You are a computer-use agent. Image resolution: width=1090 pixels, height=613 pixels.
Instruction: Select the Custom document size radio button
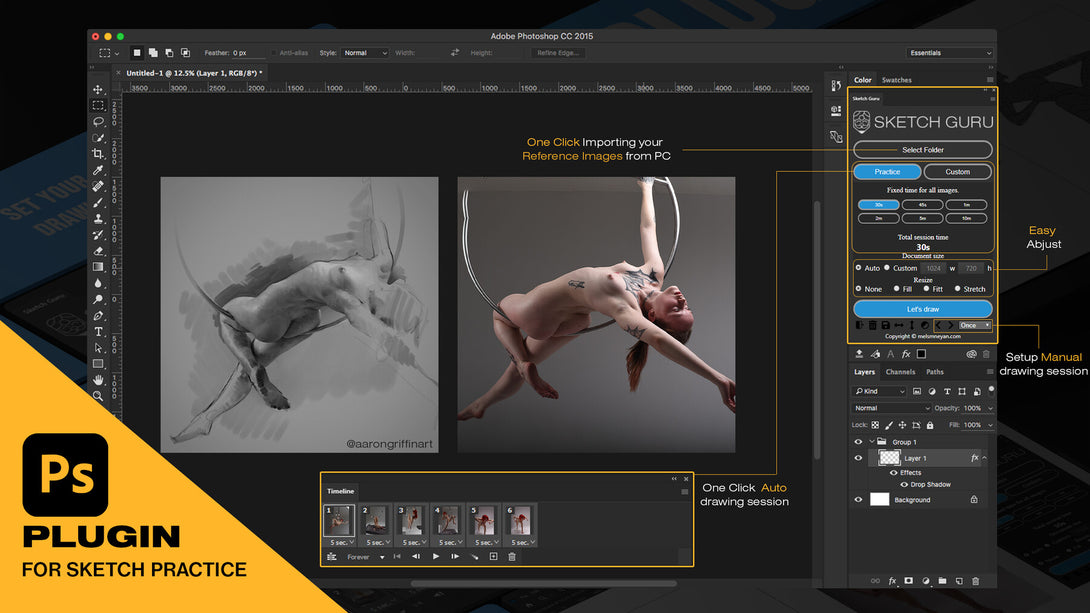click(887, 268)
